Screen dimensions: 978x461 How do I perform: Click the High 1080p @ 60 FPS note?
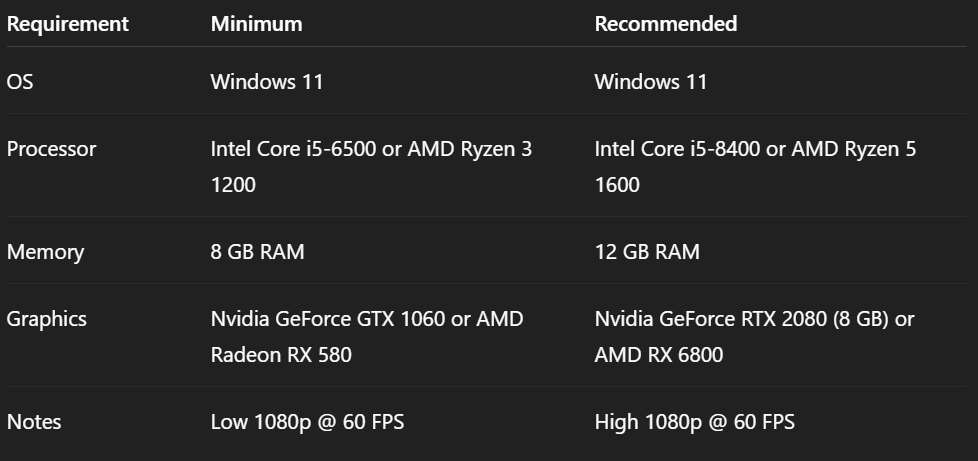[694, 422]
